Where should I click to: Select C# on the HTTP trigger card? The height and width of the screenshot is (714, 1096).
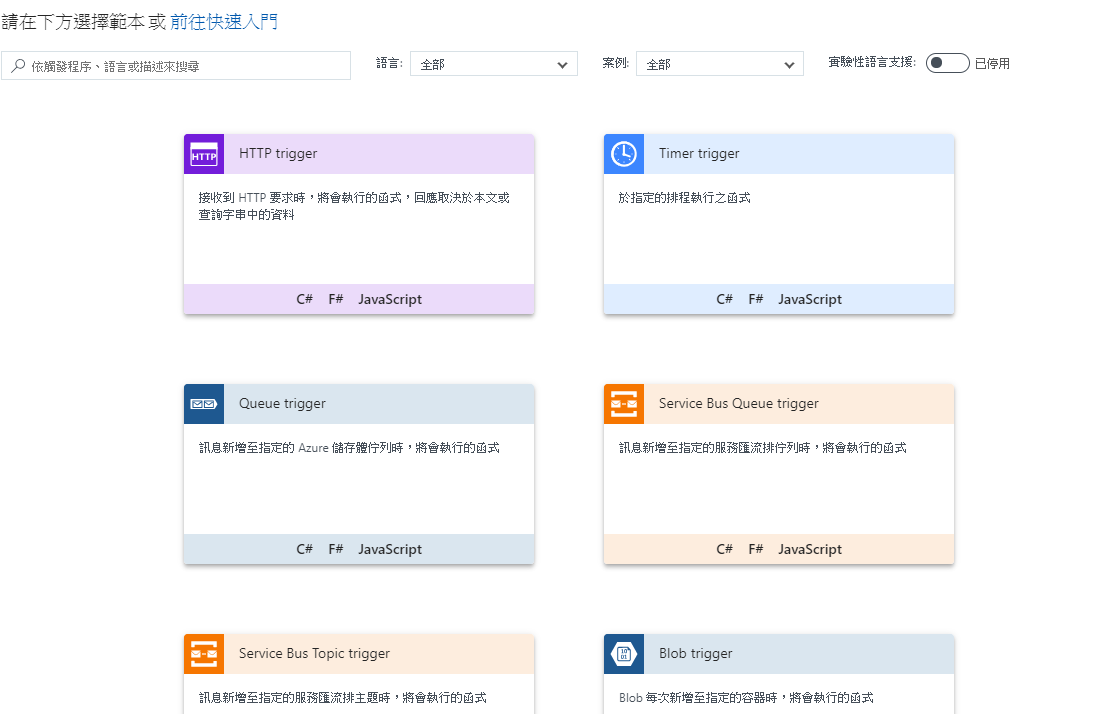click(304, 298)
